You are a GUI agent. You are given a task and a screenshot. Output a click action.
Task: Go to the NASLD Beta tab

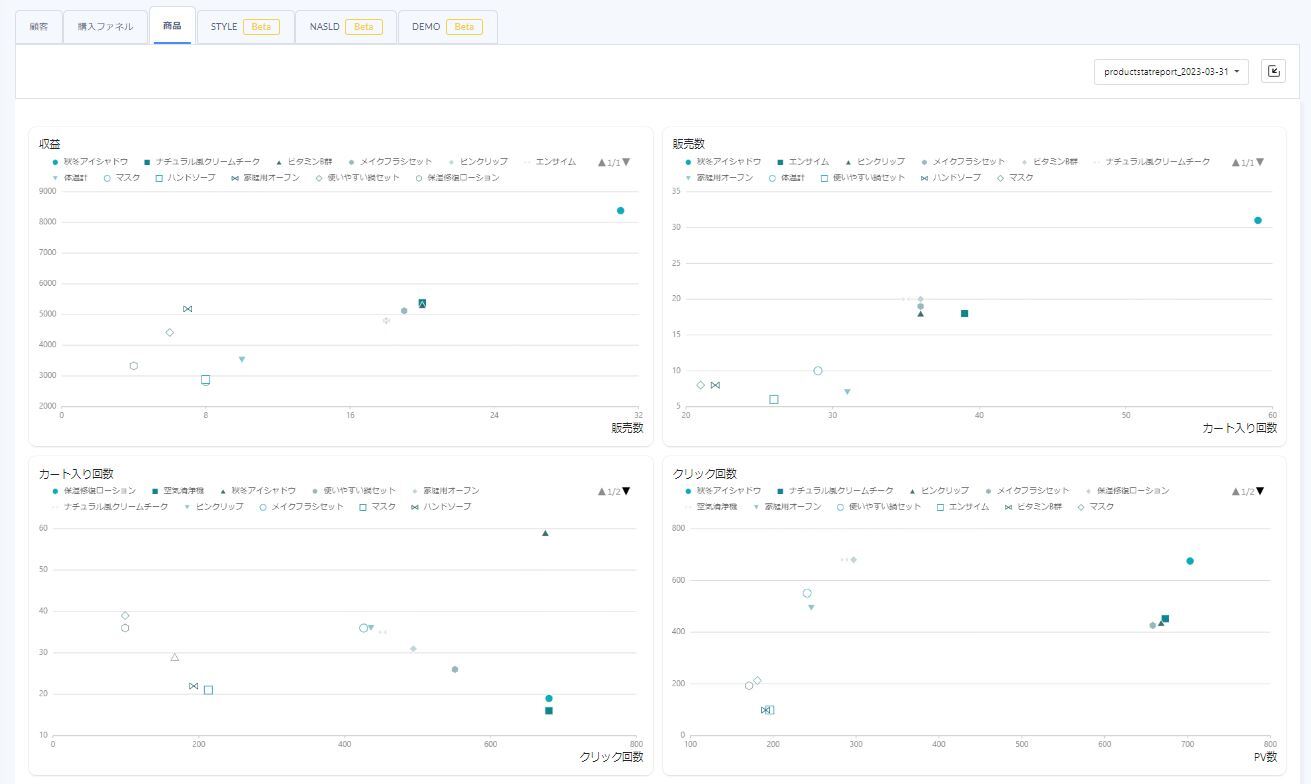click(x=345, y=27)
